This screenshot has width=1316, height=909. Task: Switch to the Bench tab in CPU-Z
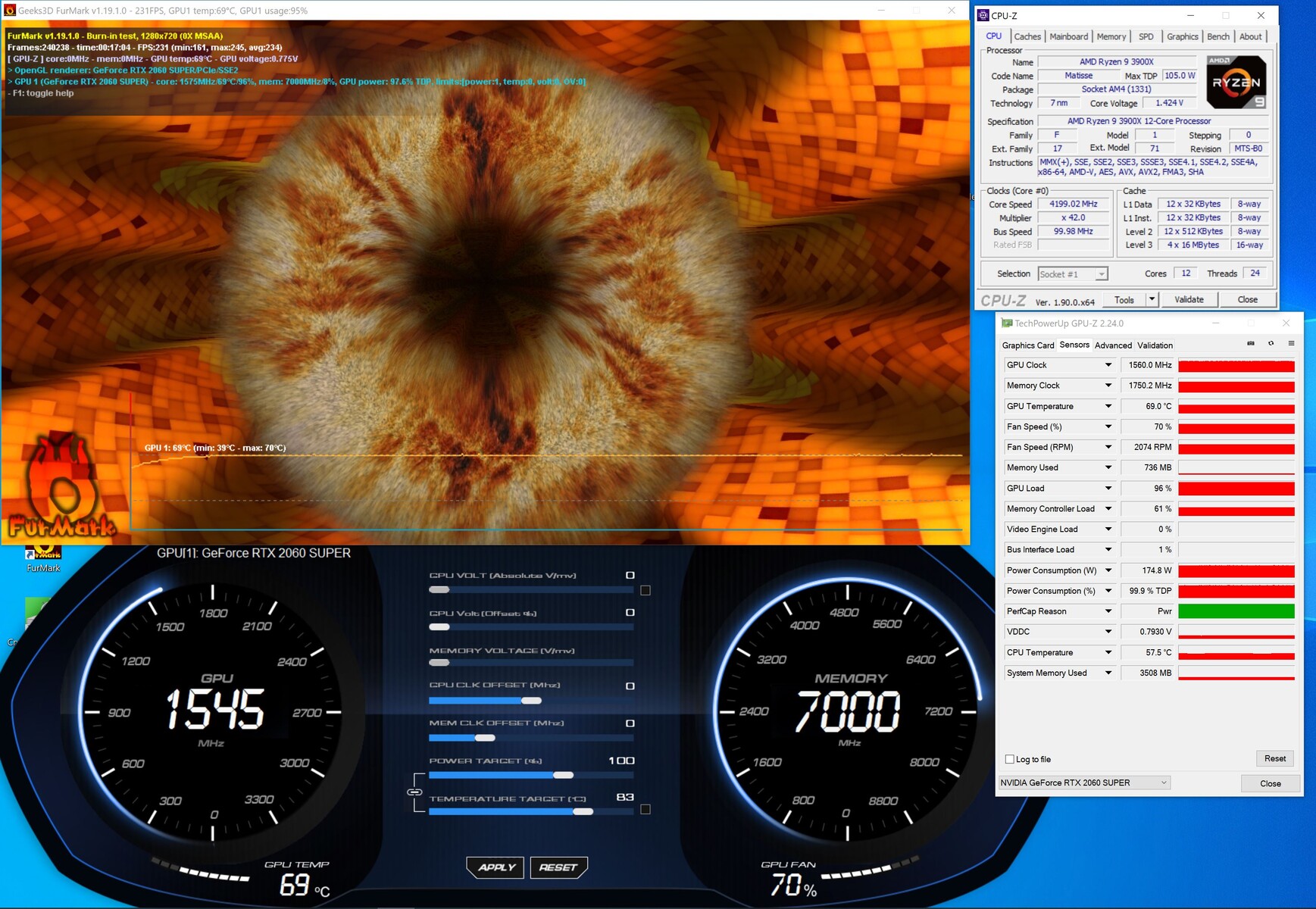[1218, 36]
